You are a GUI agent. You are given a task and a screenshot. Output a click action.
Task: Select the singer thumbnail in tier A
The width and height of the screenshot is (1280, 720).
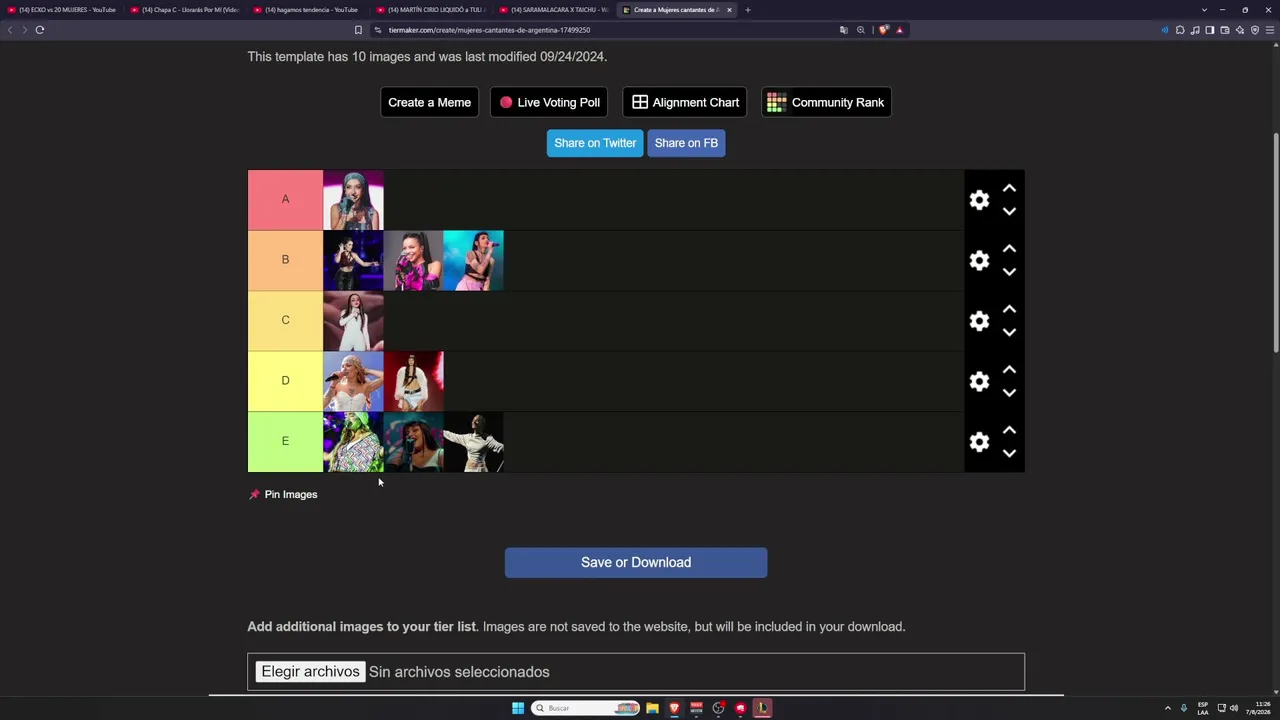point(353,200)
